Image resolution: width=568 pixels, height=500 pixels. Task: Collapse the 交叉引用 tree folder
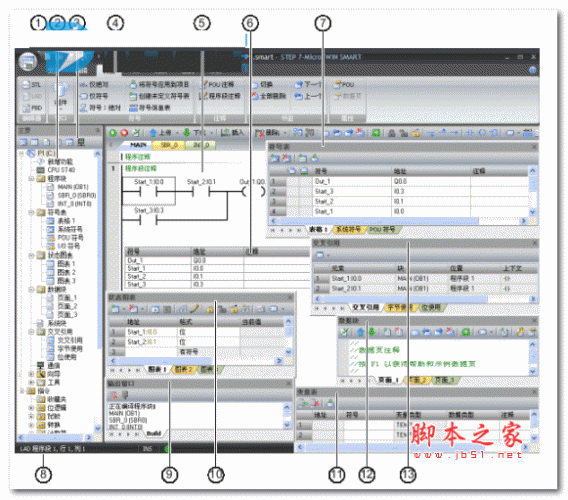tap(32, 332)
